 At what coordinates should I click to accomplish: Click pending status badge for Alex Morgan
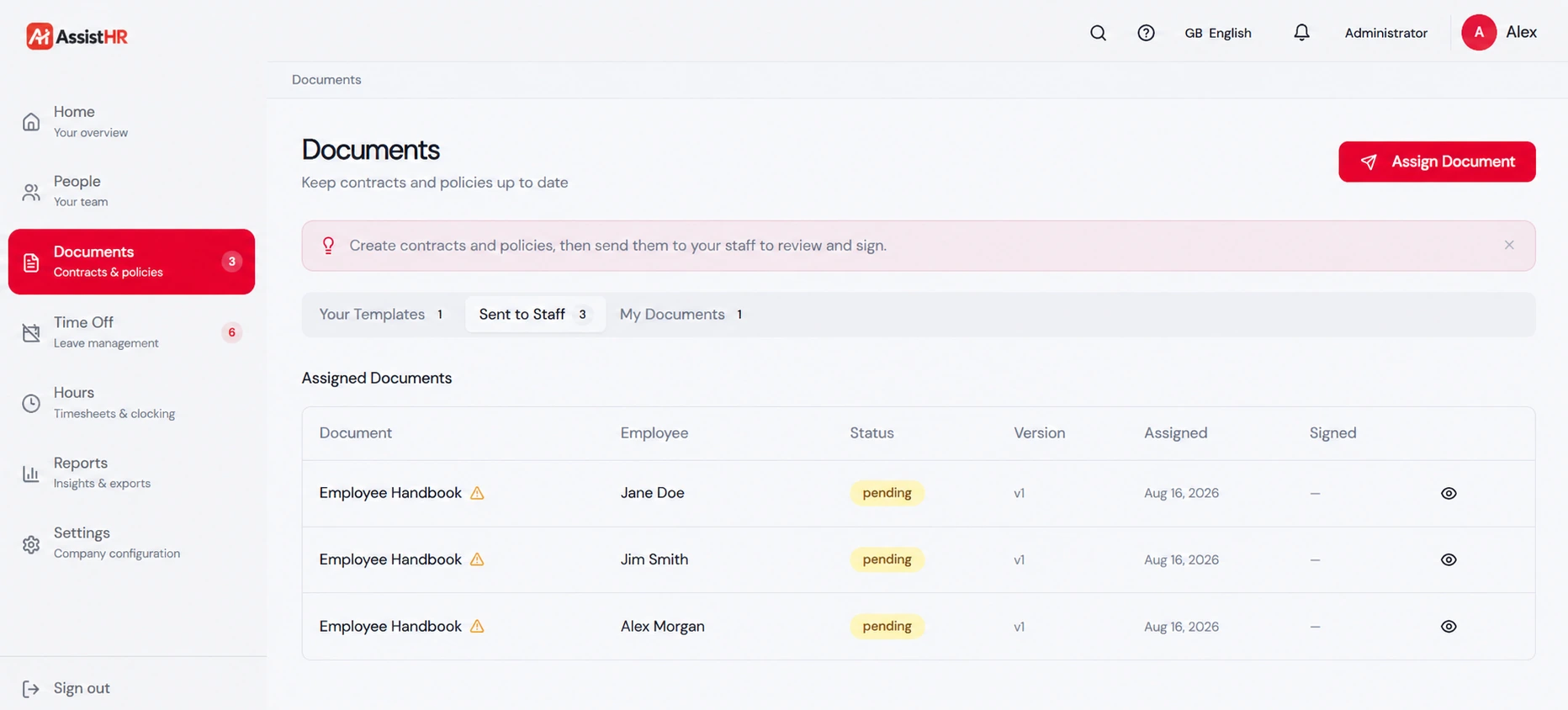887,627
